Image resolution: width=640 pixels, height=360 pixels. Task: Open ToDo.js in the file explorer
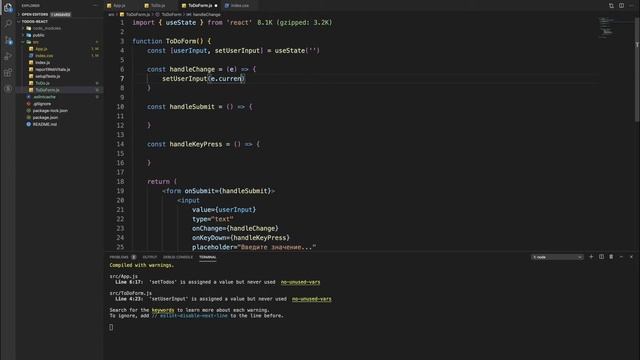point(42,83)
